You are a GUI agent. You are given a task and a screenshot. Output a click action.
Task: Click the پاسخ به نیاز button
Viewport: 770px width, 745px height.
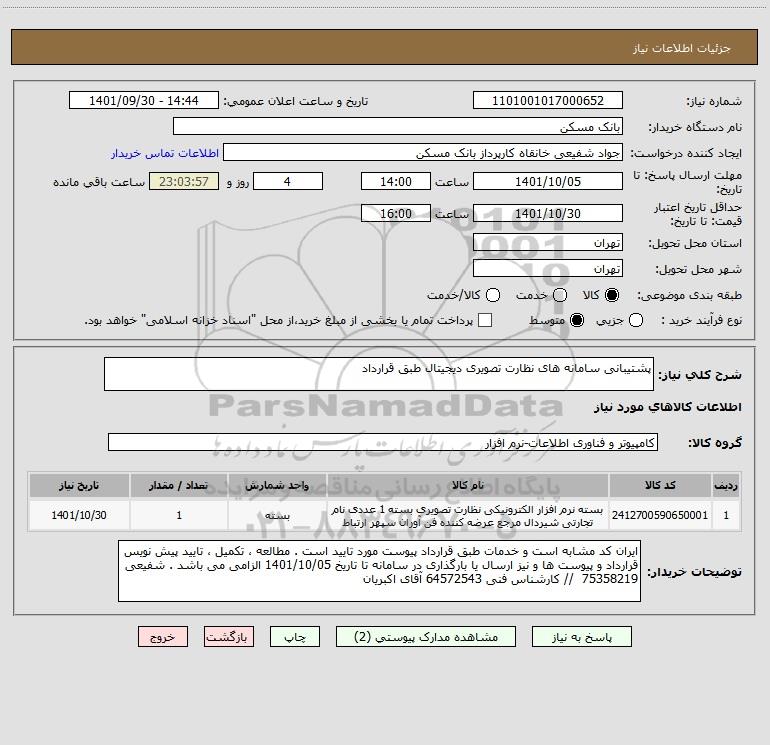581,637
